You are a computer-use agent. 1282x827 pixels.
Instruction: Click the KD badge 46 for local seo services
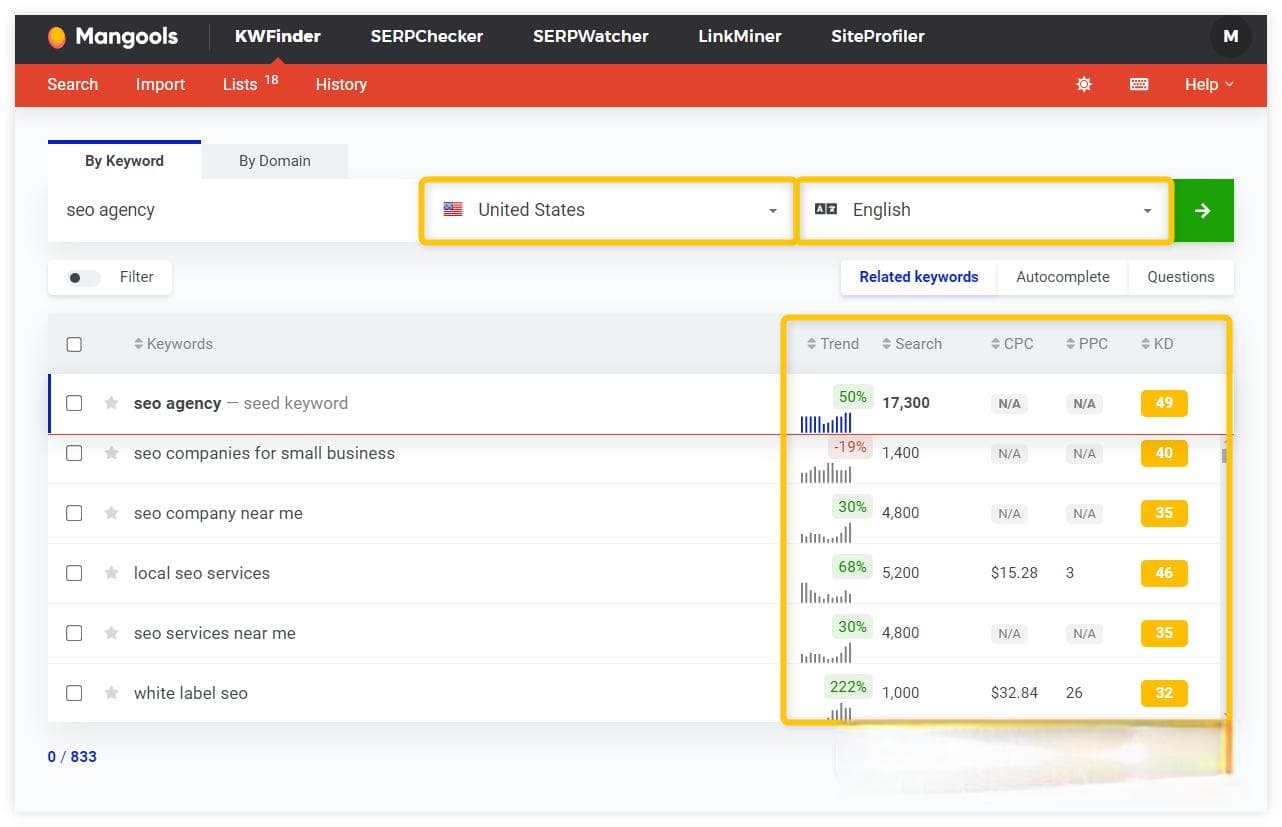[1164, 573]
